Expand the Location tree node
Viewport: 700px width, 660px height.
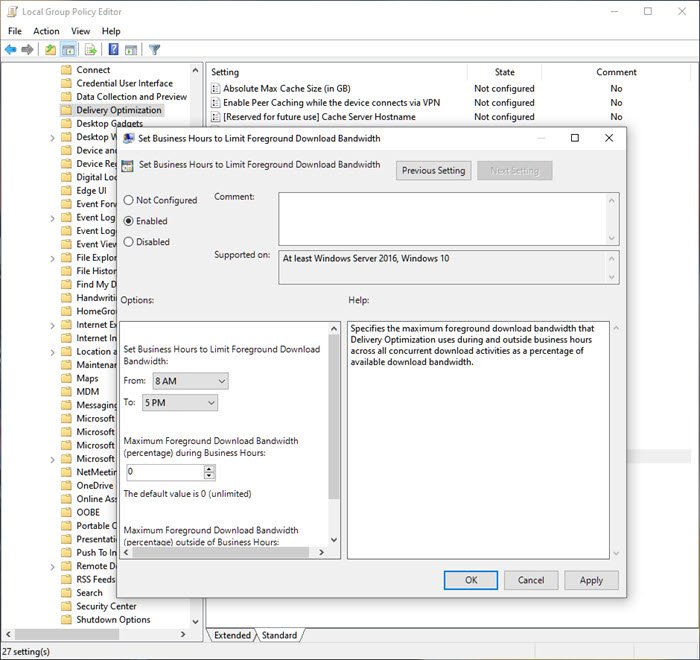[52, 352]
